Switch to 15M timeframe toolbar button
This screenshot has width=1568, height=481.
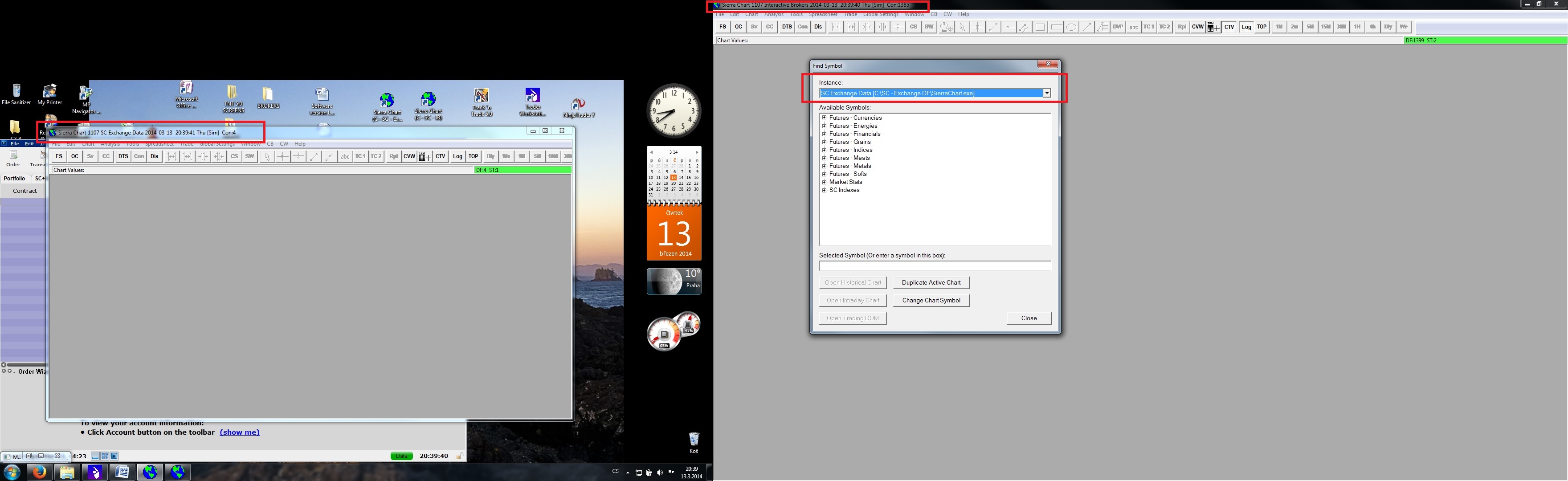coord(1326,27)
